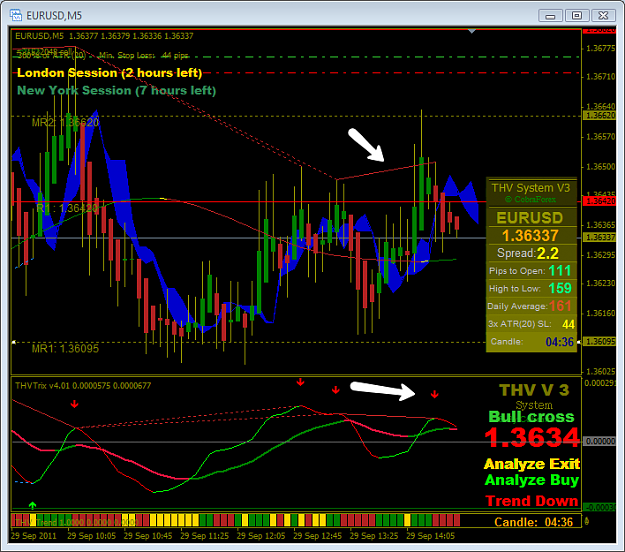This screenshot has width=625, height=552.
Task: Click the EURUSD,M5 title bar text
Action: 54,16
